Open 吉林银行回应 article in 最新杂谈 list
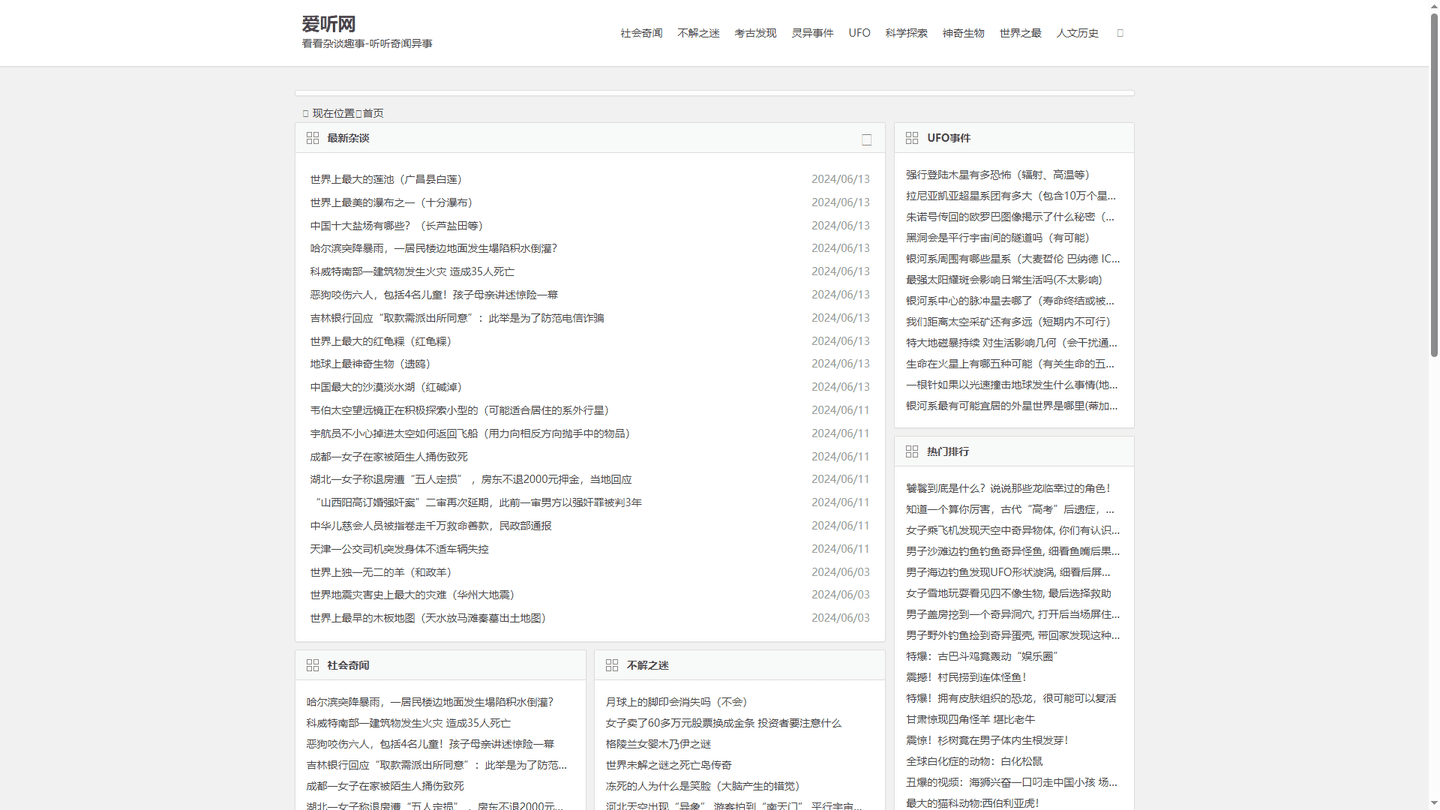Screen dimensions: 1440x810 [457, 318]
